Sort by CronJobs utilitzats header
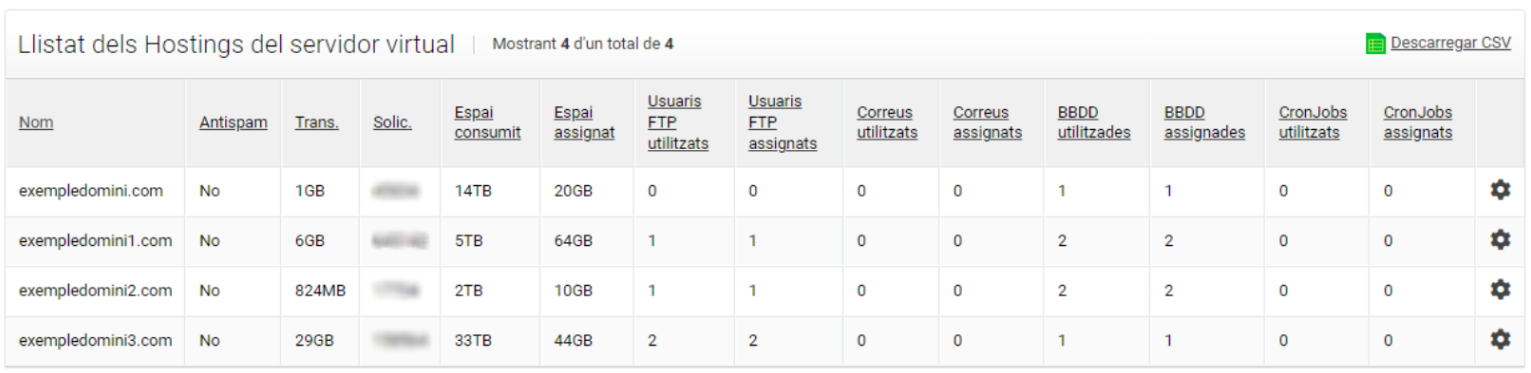The height and width of the screenshot is (373, 1531). (1312, 122)
